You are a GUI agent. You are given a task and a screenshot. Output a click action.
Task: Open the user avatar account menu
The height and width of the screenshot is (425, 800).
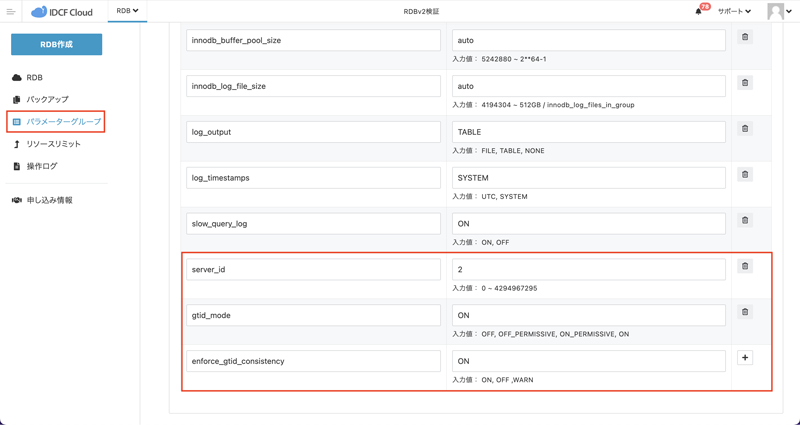point(778,12)
